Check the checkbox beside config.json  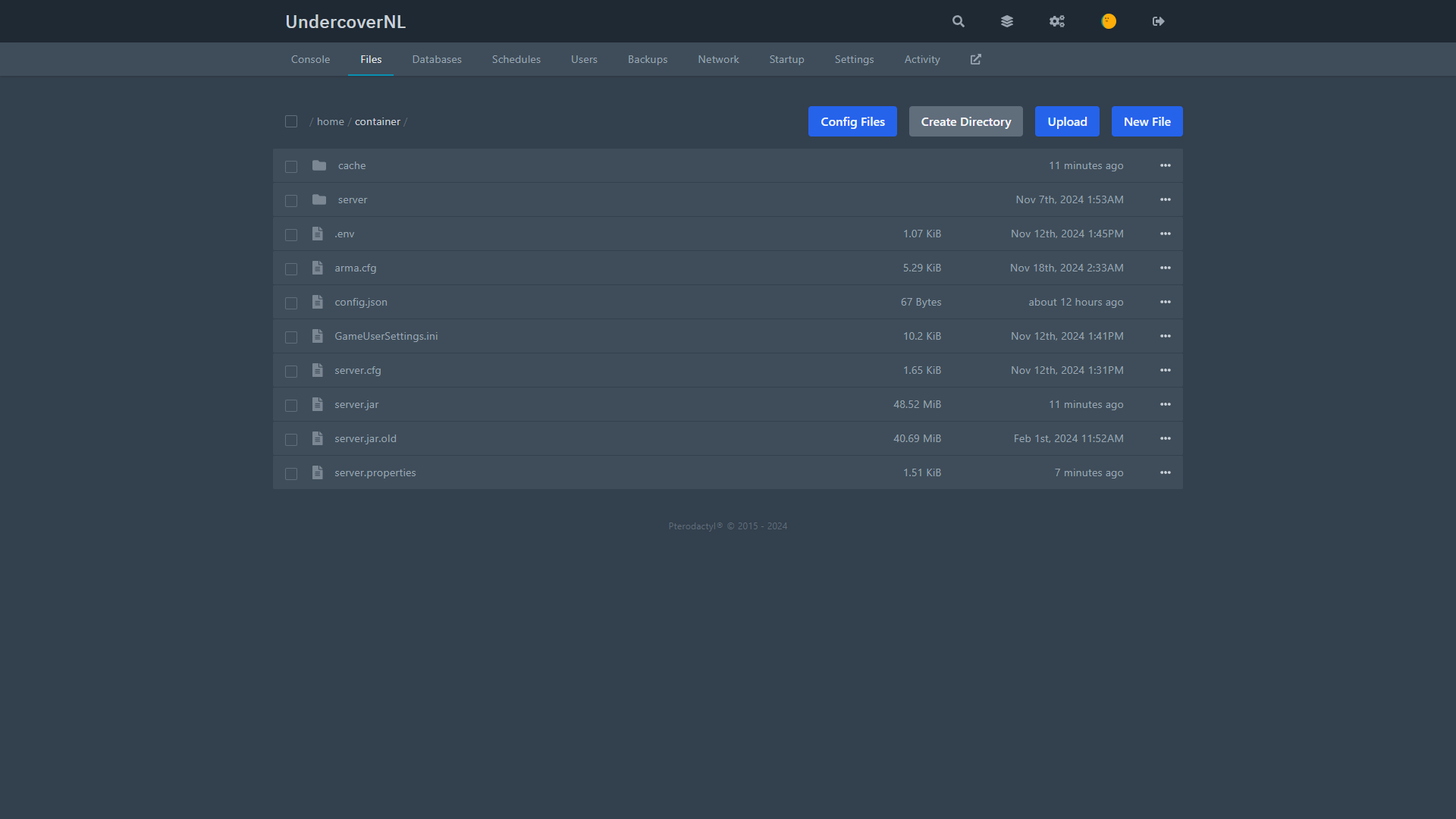(291, 303)
